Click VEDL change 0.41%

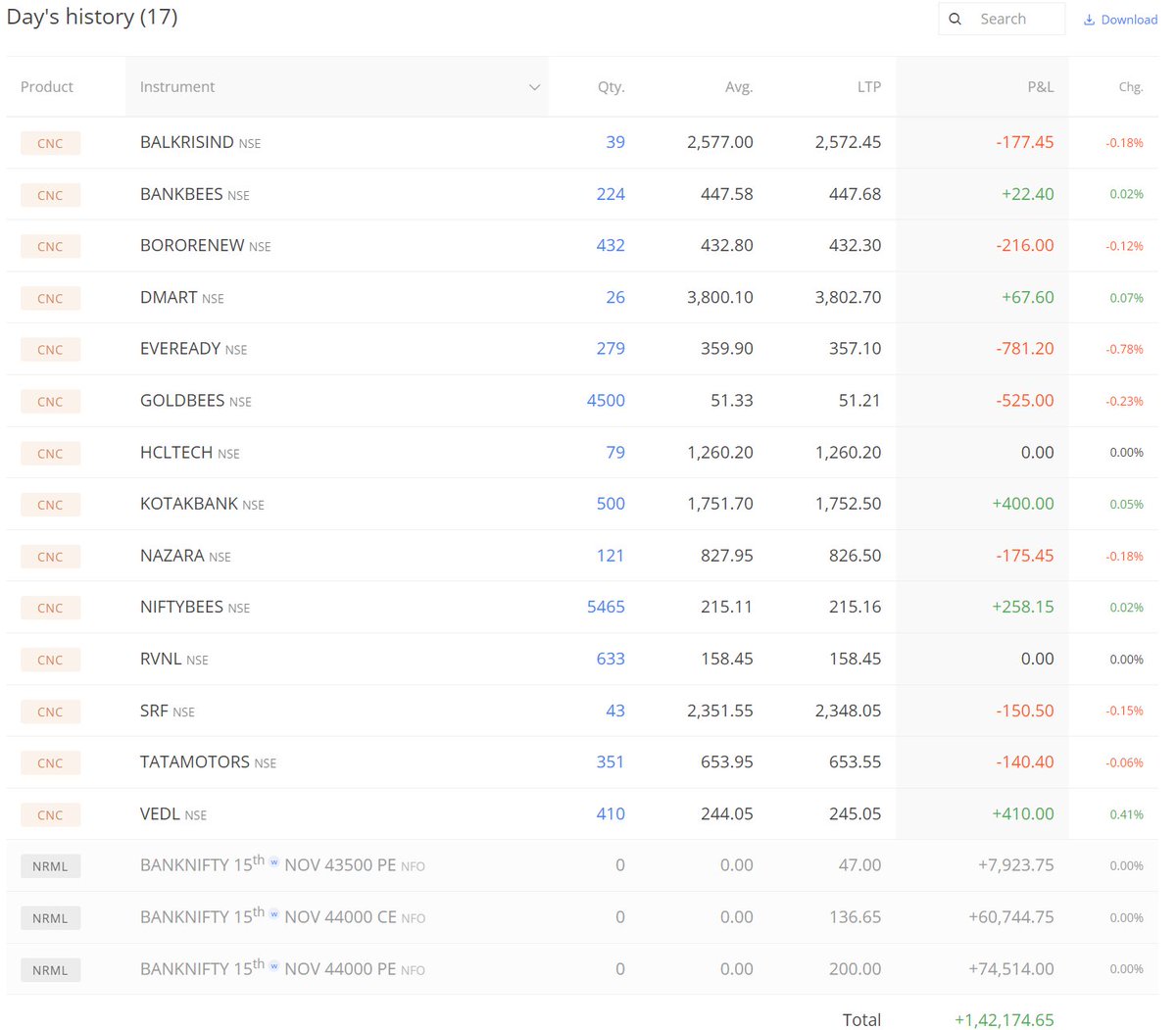point(1126,814)
